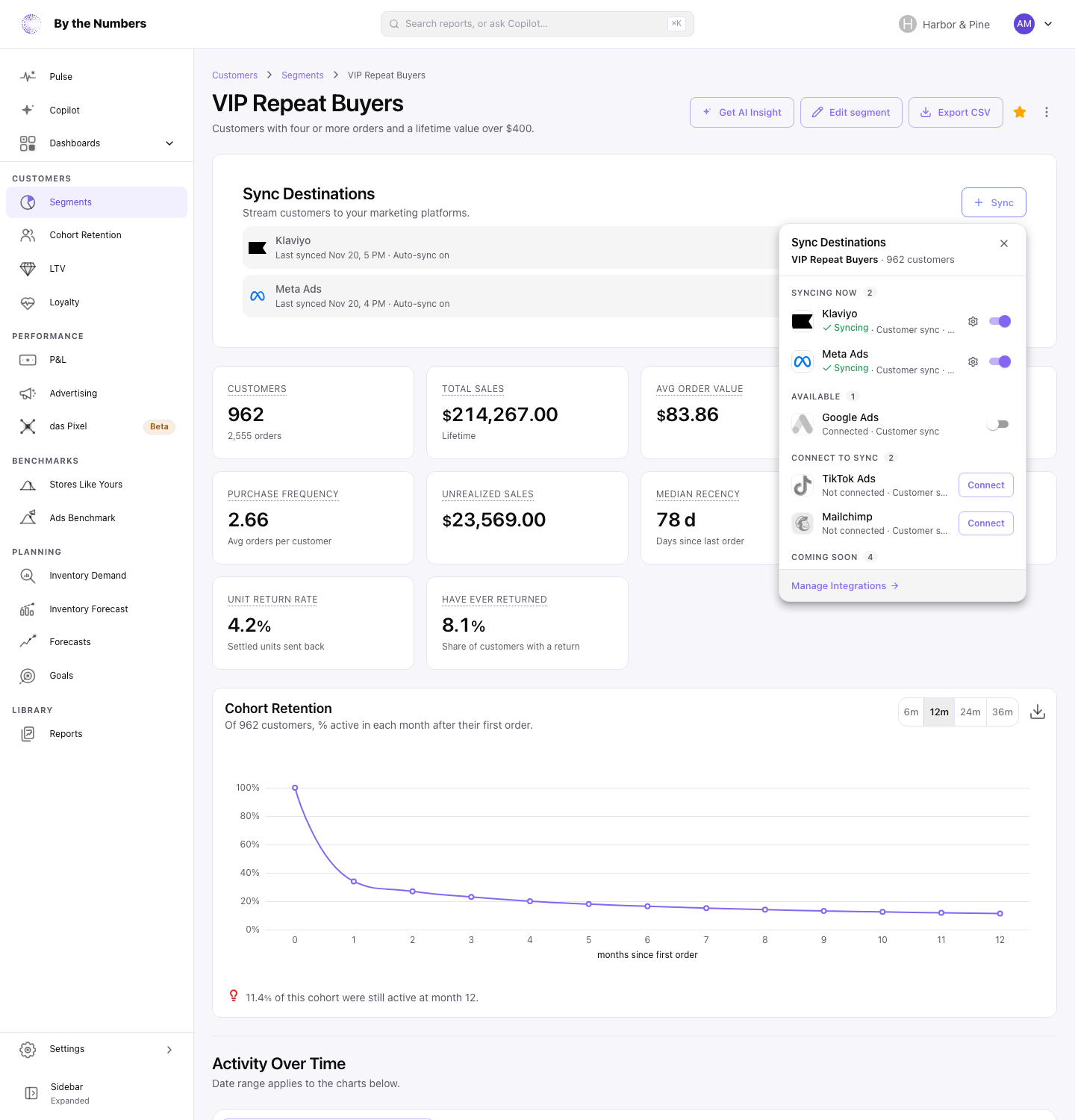
Task: Open Inventory Demand icon
Action: pyautogui.click(x=28, y=576)
